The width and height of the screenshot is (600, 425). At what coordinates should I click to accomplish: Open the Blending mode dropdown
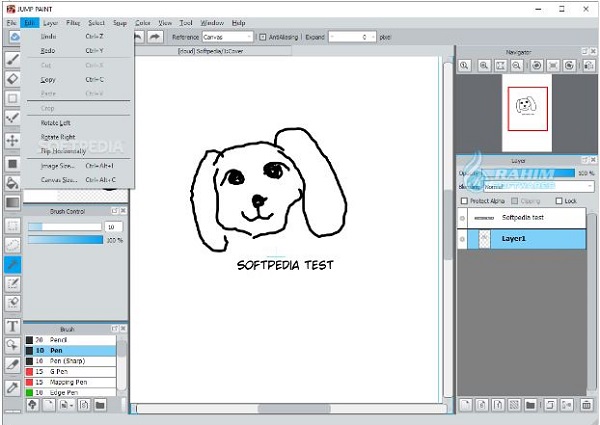(x=540, y=186)
